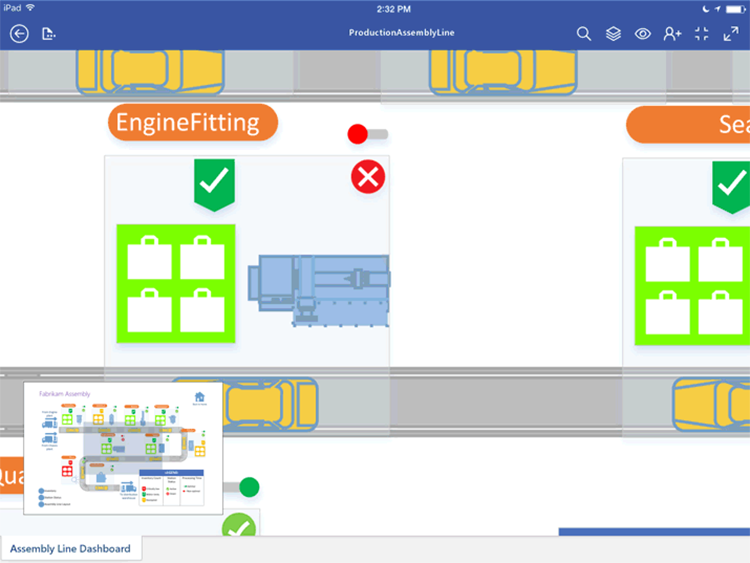Click the inward-arrows fit-to-page icon
Image resolution: width=750 pixels, height=563 pixels.
click(x=702, y=34)
